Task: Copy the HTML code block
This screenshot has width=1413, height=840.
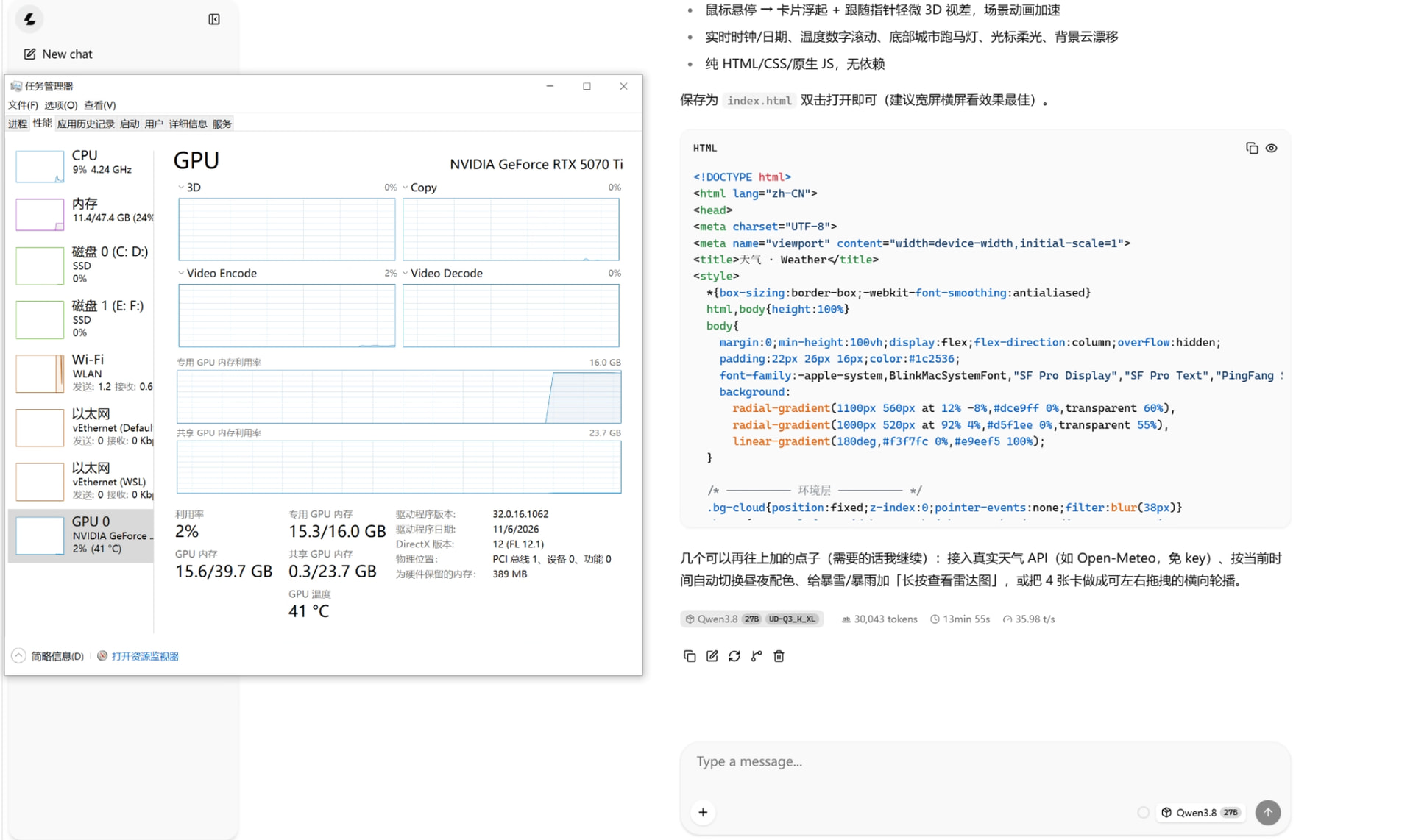Action: pos(1251,148)
